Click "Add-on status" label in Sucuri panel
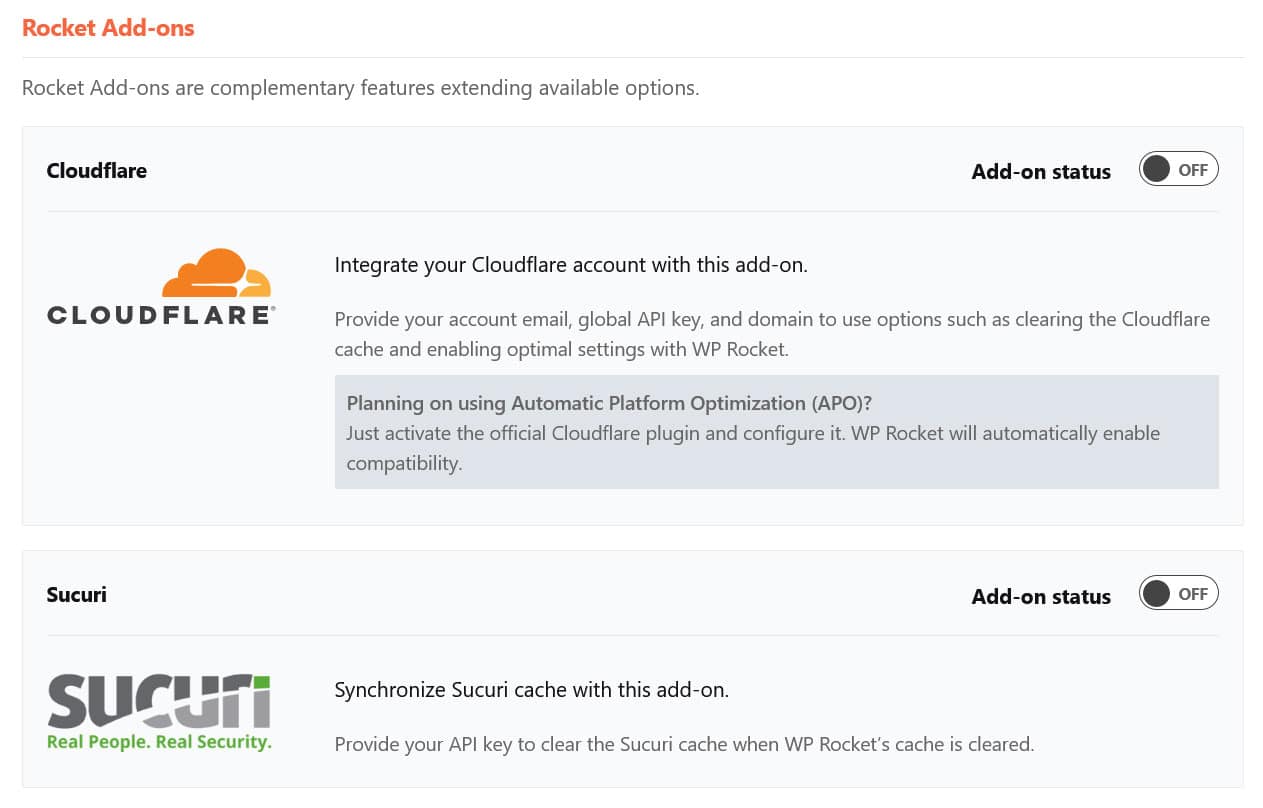This screenshot has width=1263, height=808. tap(1041, 597)
